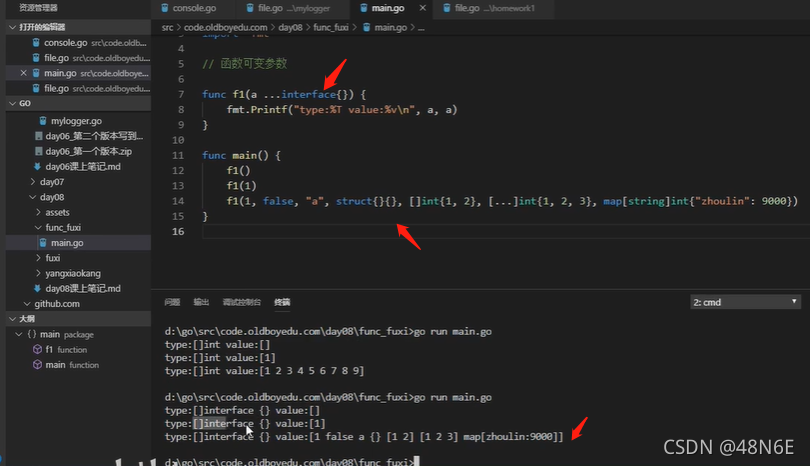Click the interface keyword on line 7
The height and width of the screenshot is (466, 810).
point(308,95)
